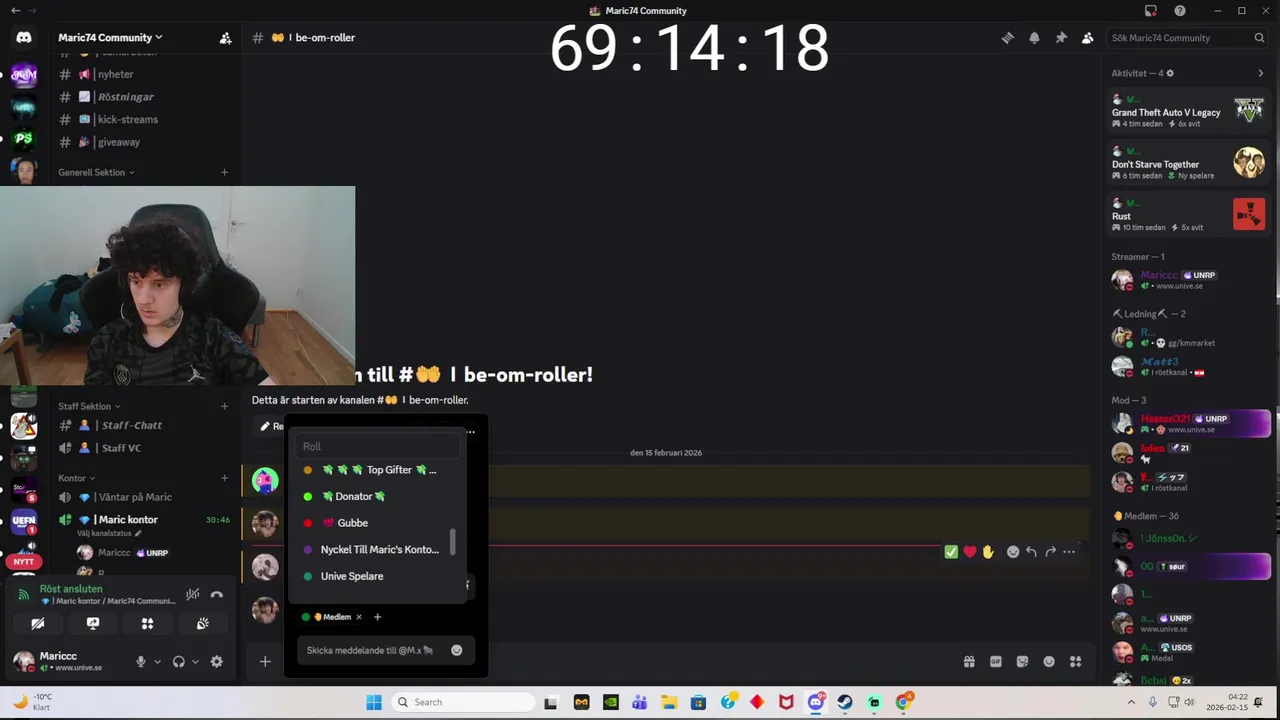Open soundboard button in voice panel
The height and width of the screenshot is (720, 1280).
point(202,623)
